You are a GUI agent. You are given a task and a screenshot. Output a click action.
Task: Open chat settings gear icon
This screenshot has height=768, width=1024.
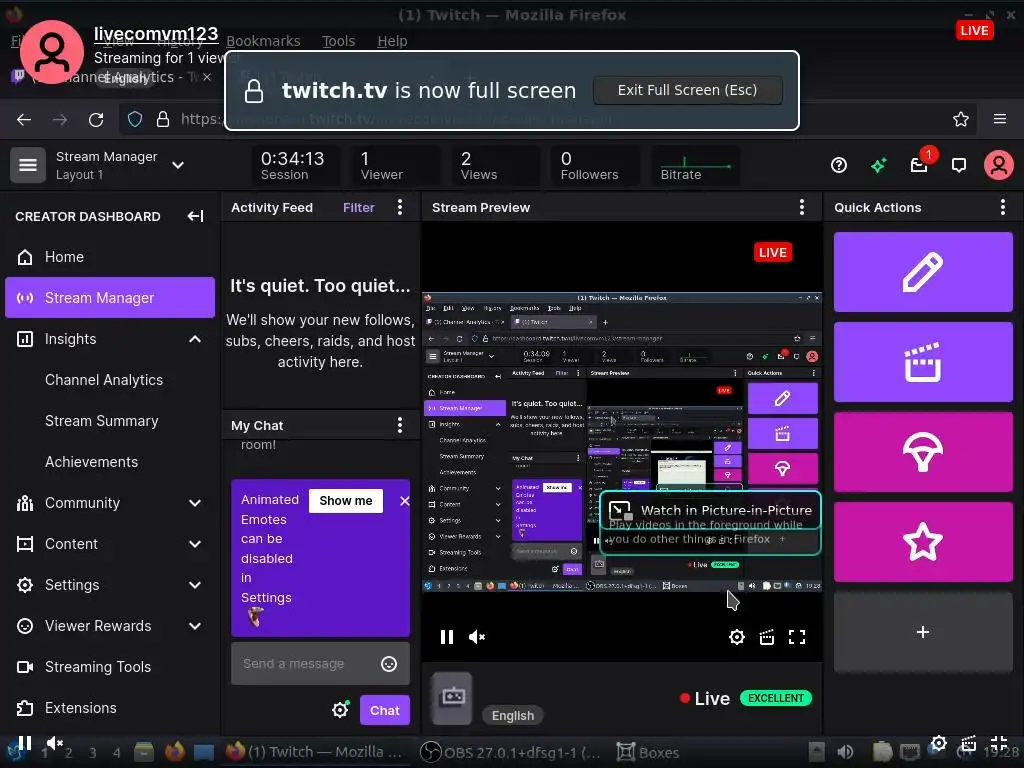click(340, 710)
